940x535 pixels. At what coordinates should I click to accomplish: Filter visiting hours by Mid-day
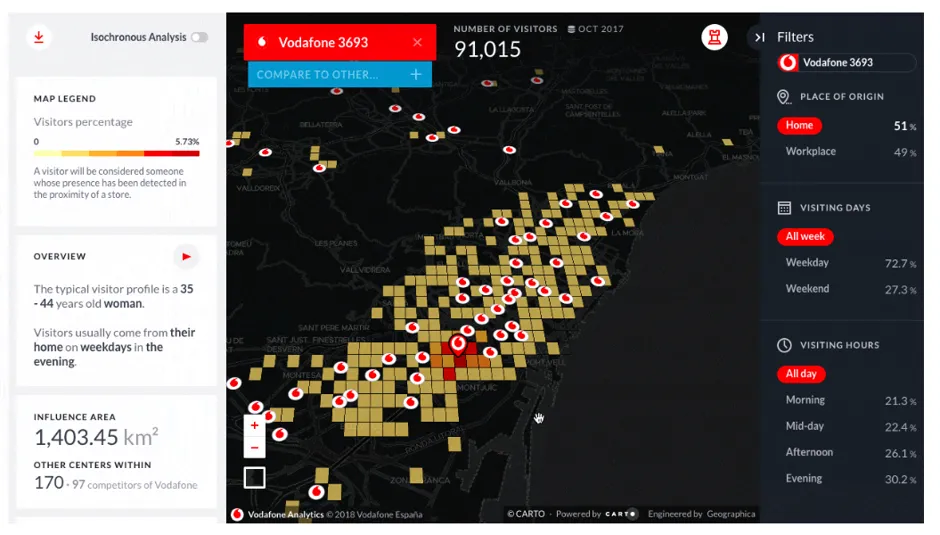click(805, 426)
